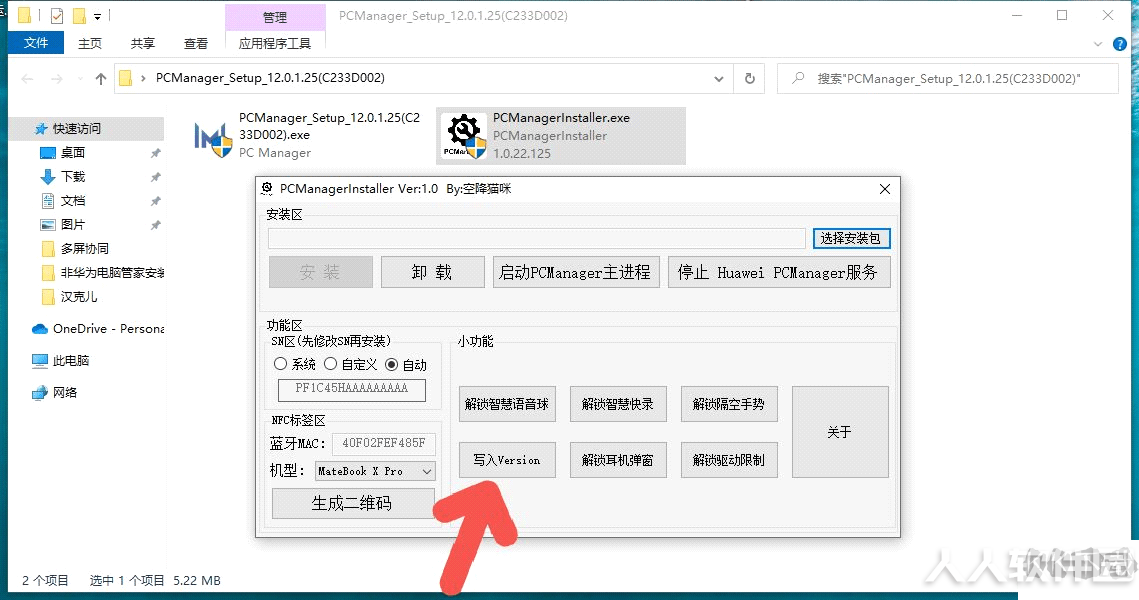Viewport: 1139px width, 600px height.
Task: Select 网络 in navigation pane
Action: tap(65, 392)
